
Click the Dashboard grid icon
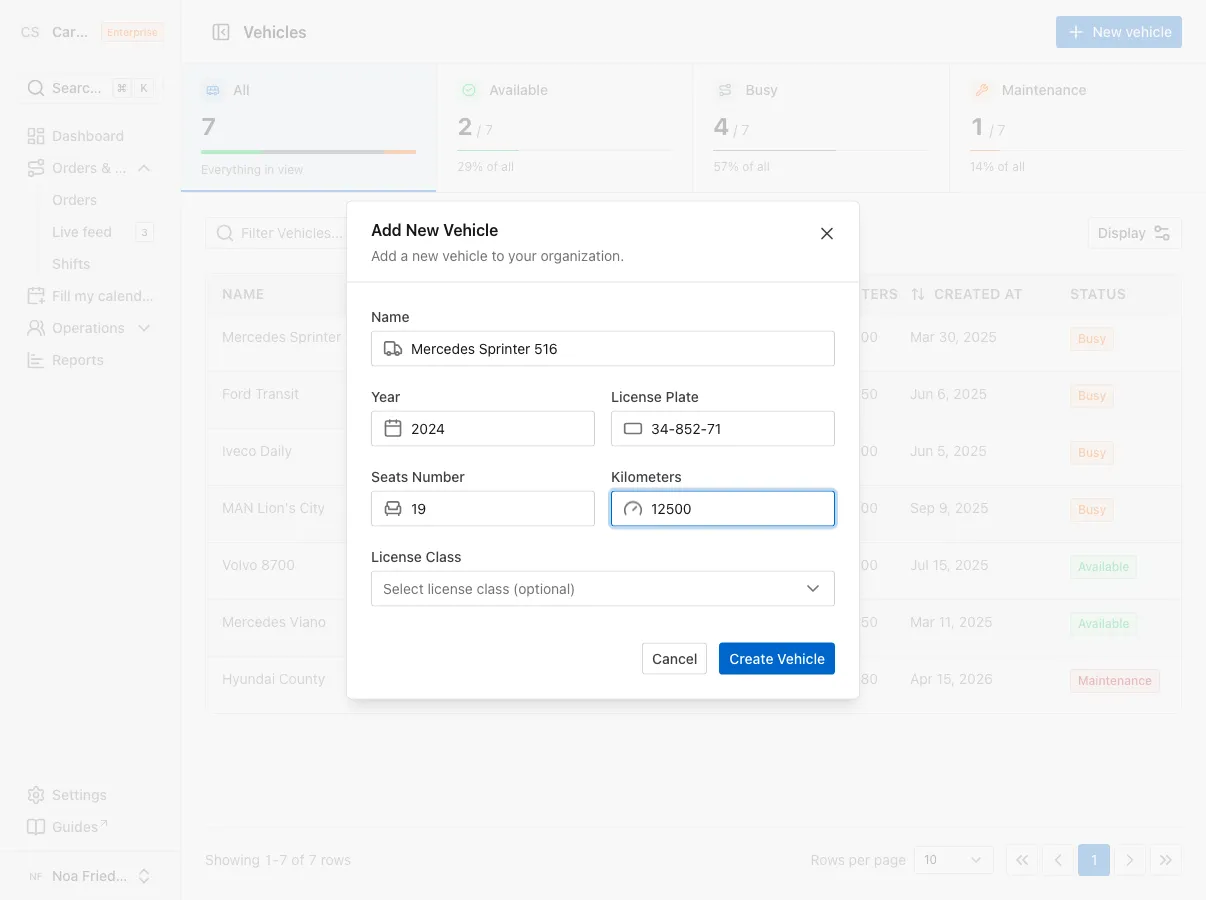click(36, 136)
